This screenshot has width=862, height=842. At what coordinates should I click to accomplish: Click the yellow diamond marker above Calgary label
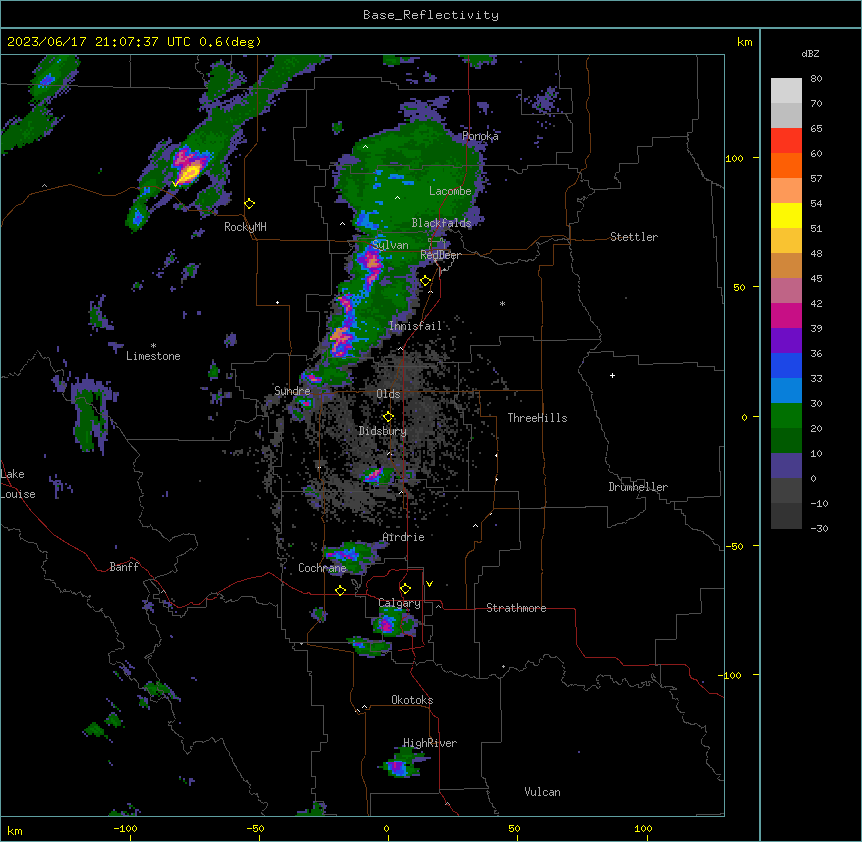(x=405, y=589)
